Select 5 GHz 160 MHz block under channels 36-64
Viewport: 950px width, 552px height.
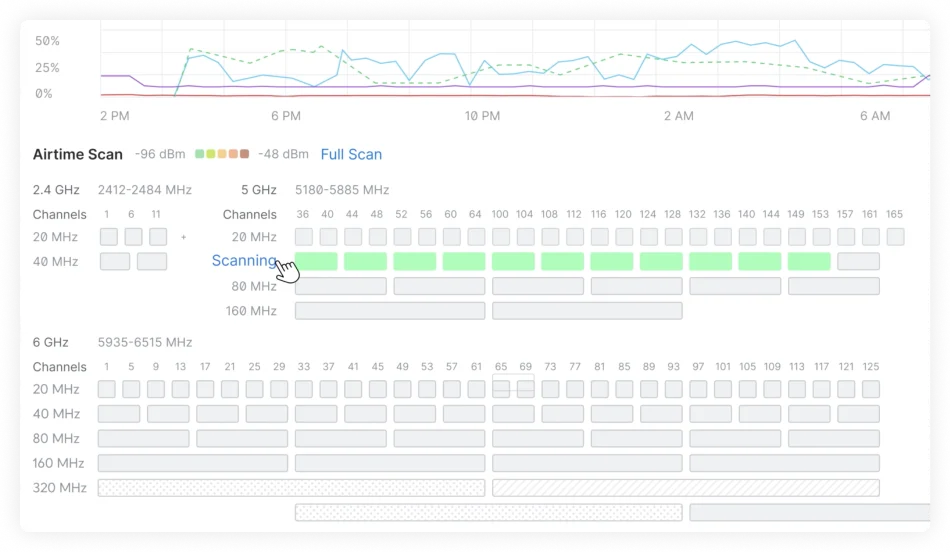tap(390, 311)
